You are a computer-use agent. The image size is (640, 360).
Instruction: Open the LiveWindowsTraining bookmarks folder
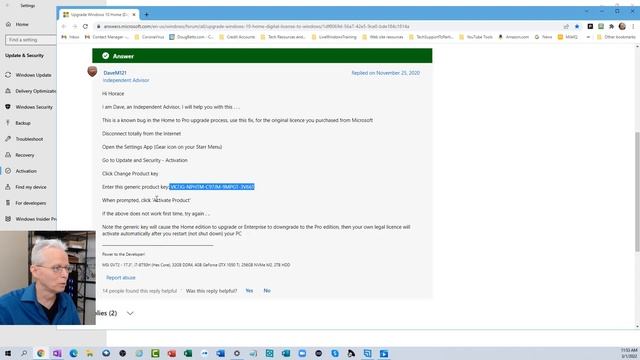334,37
